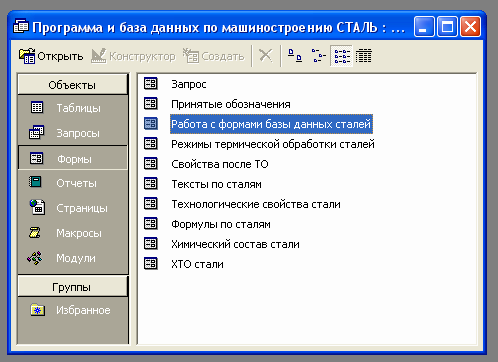This screenshot has height=362, width=498.
Task: Click icon beside Химический состав стали
Action: click(150, 243)
